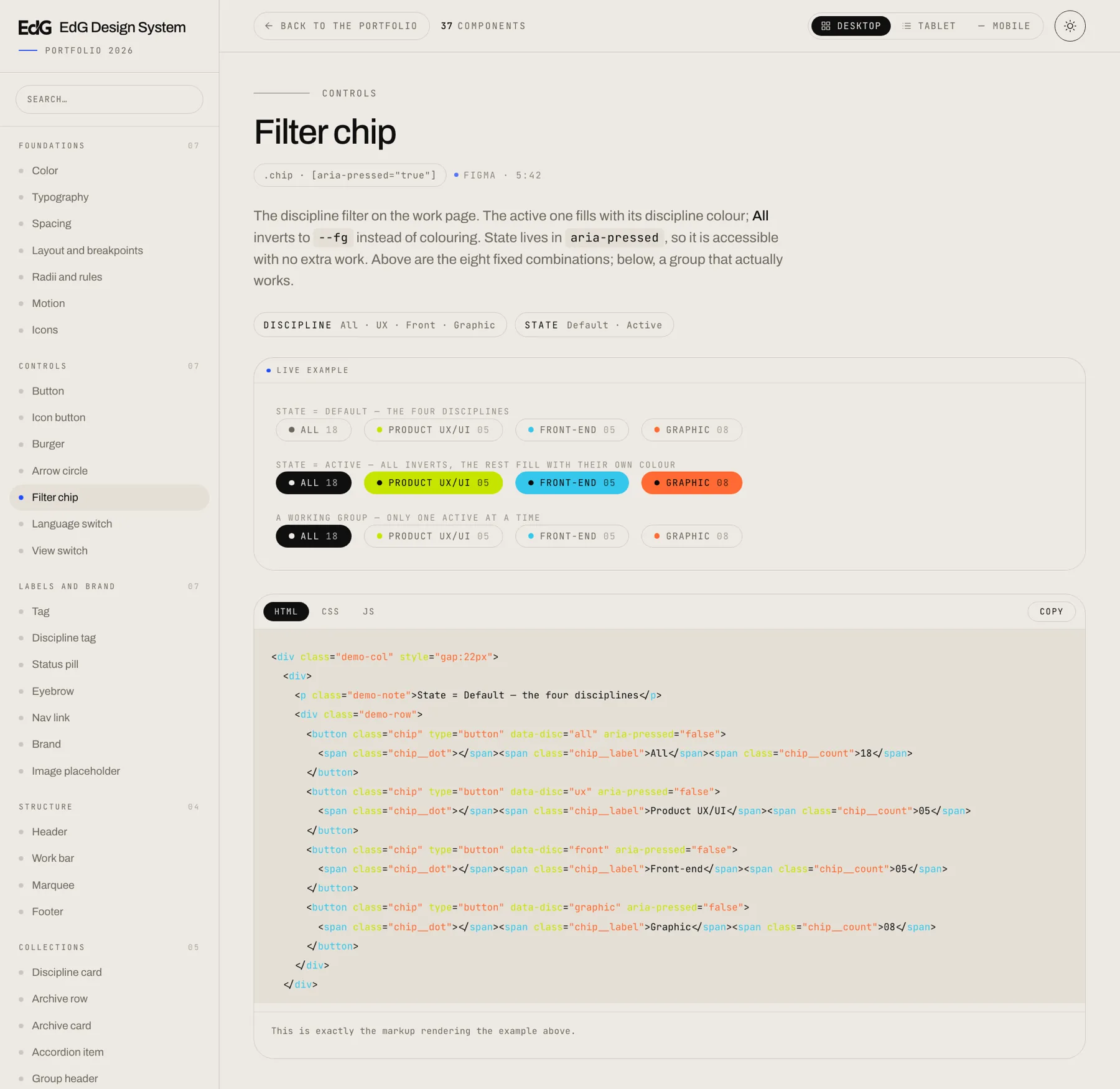Click the Figma 5:42 reference link

pyautogui.click(x=498, y=175)
